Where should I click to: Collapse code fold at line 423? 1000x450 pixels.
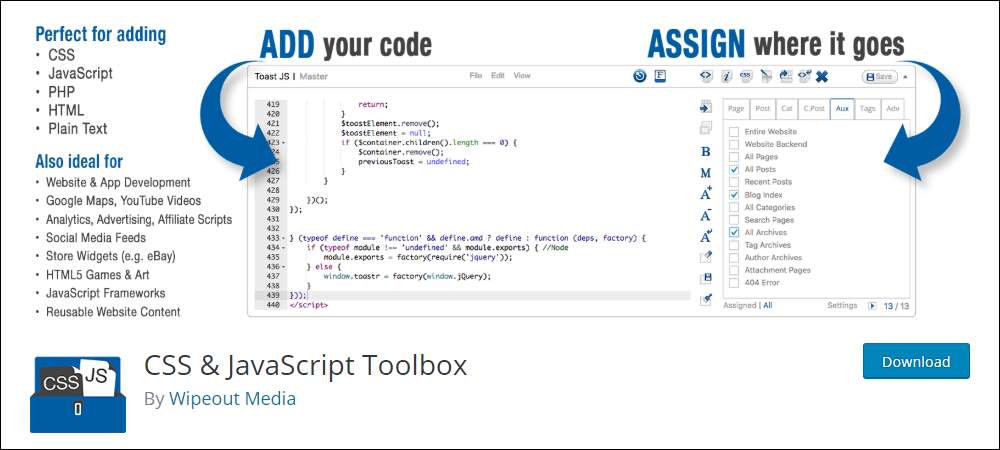(x=283, y=143)
